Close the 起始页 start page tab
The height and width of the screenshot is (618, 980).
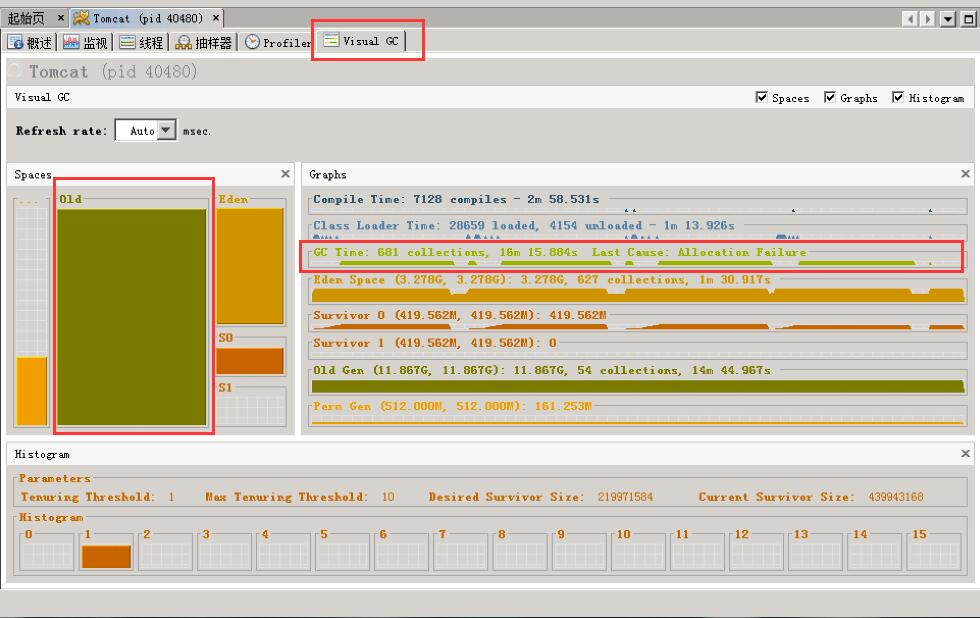(60, 18)
